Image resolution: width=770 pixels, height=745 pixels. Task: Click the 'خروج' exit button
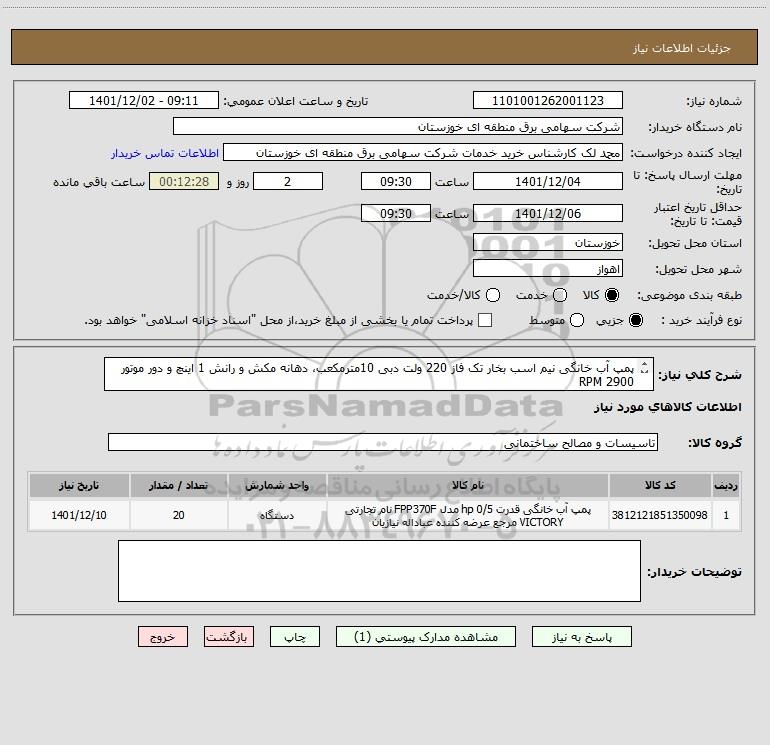163,636
